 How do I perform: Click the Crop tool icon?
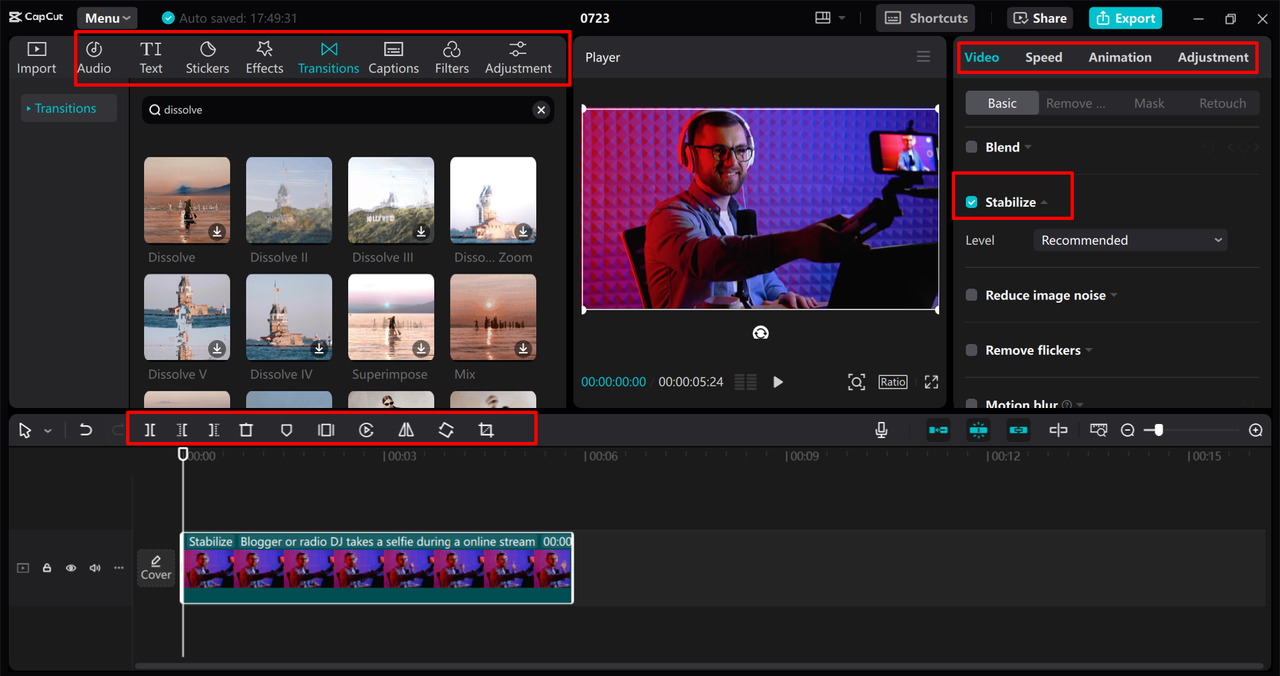pos(486,430)
